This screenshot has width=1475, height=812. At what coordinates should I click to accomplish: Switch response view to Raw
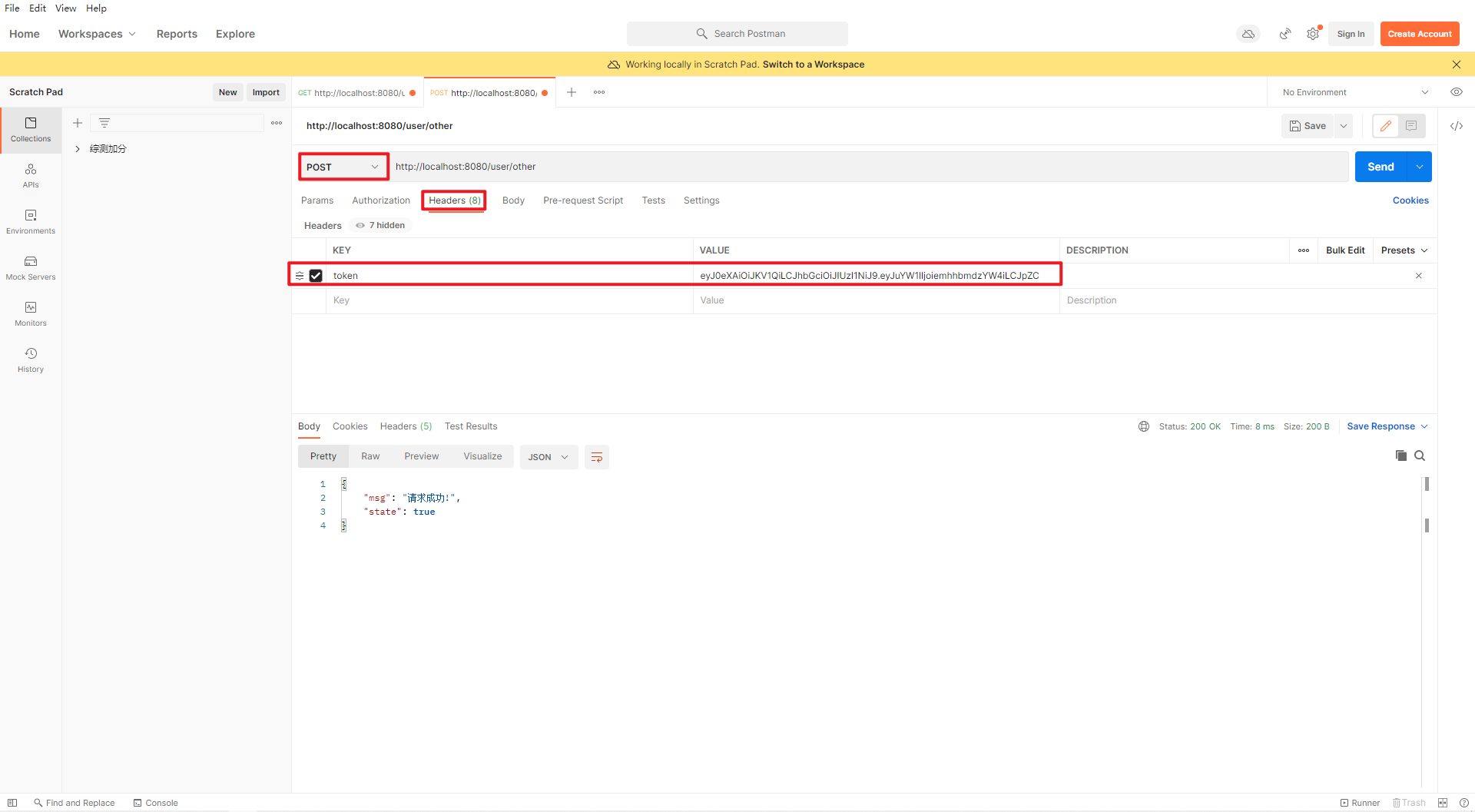click(370, 456)
